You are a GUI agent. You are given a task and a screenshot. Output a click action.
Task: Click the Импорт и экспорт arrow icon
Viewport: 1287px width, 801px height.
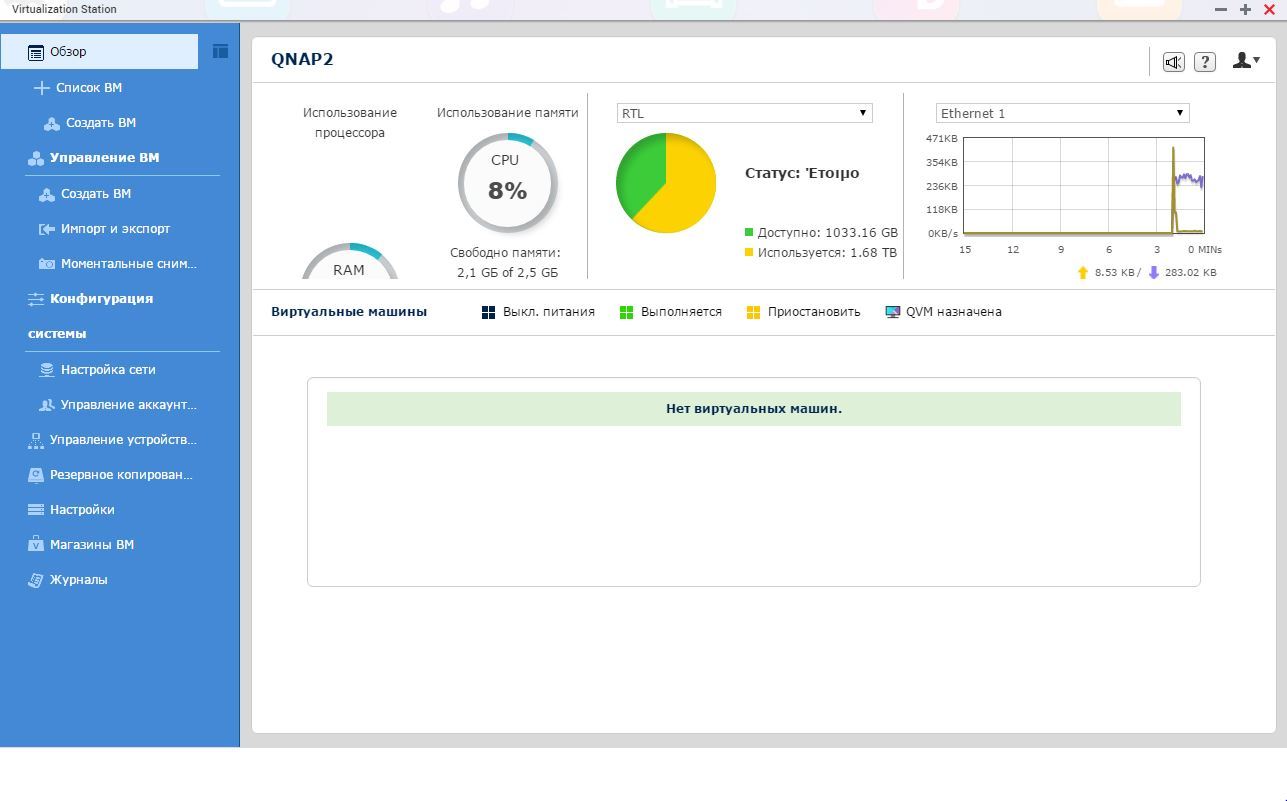point(47,229)
